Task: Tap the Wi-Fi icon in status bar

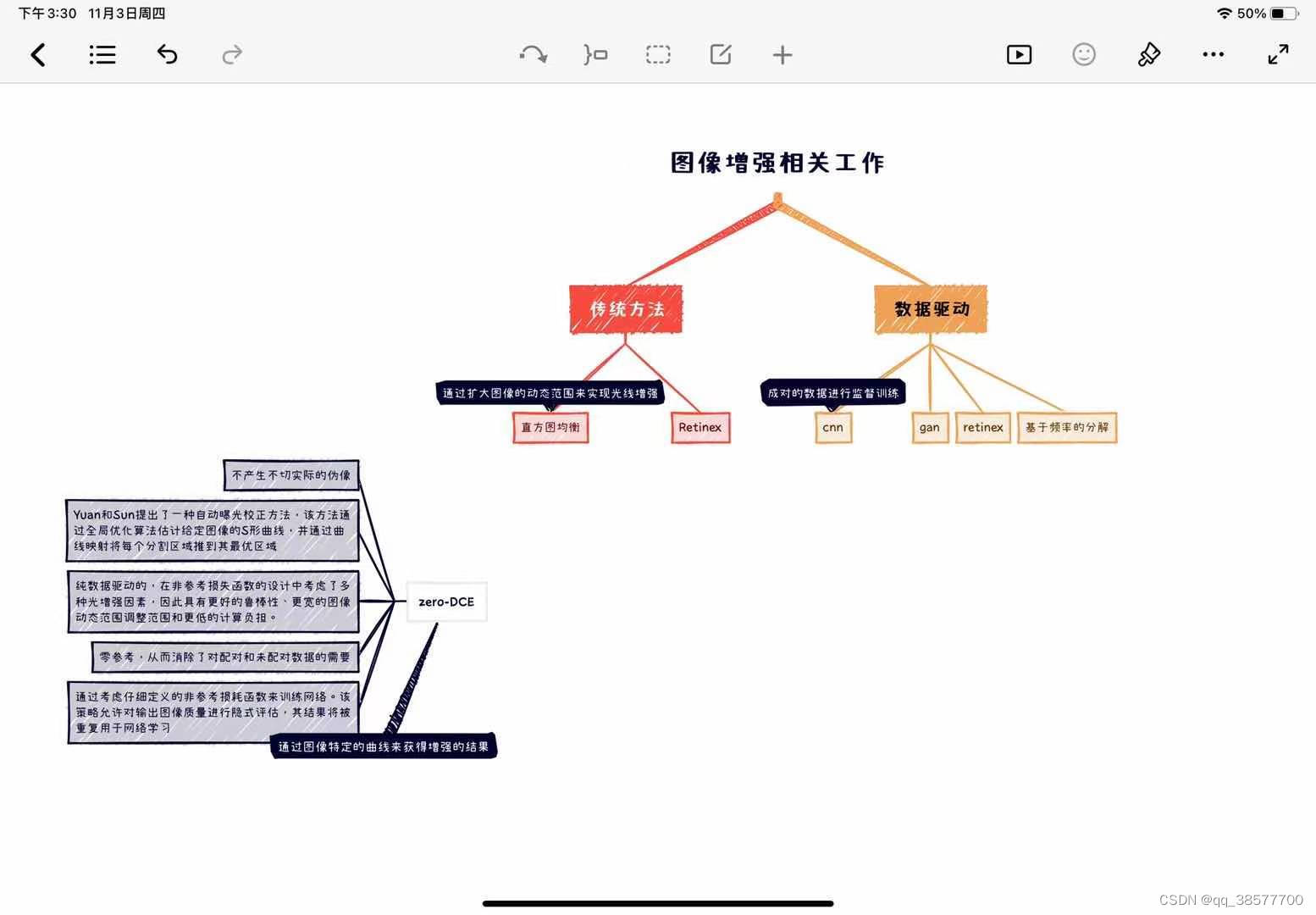Action: click(1224, 14)
